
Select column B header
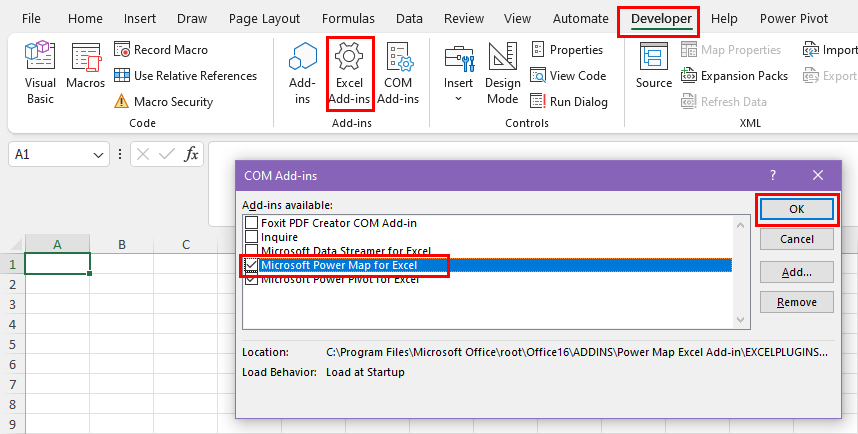[x=121, y=245]
